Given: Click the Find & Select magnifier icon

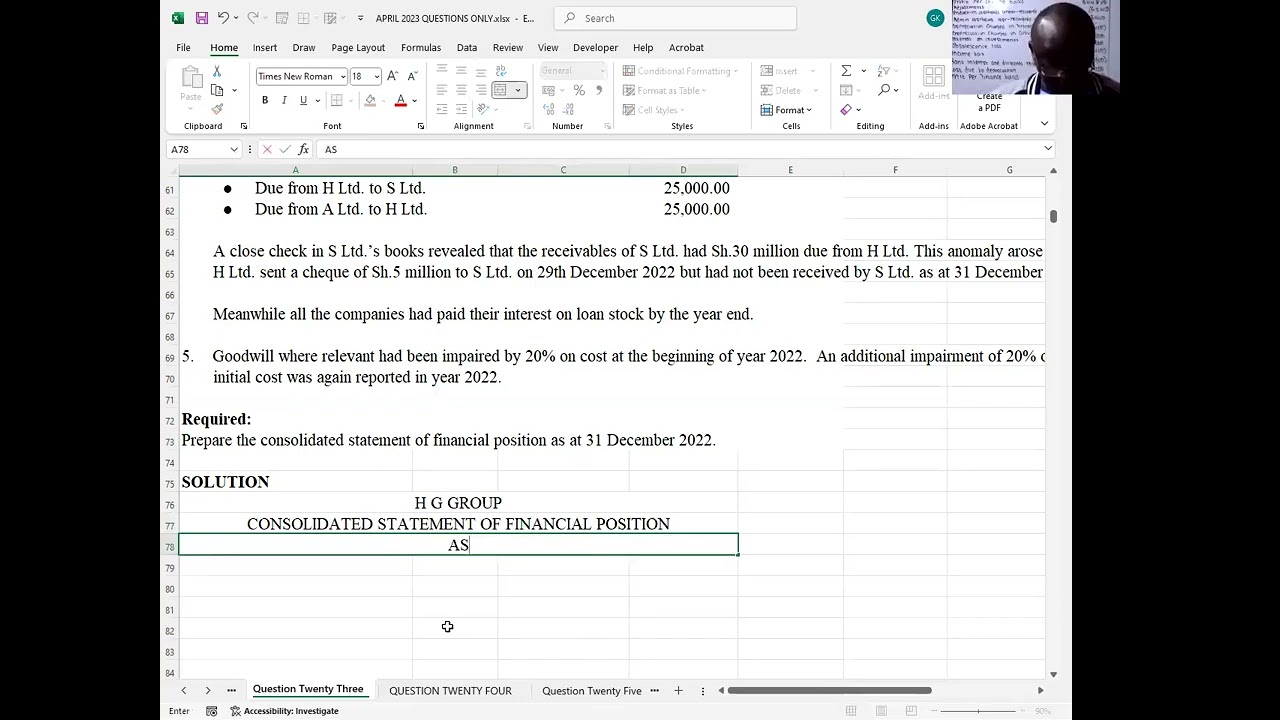Looking at the screenshot, I should pyautogui.click(x=884, y=90).
